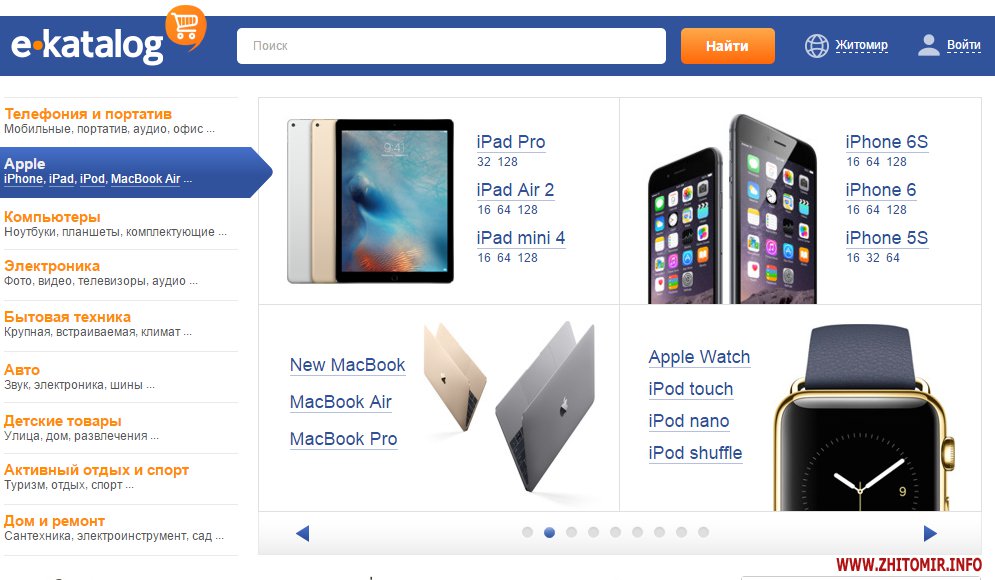Click the iPad Pro product image
The width and height of the screenshot is (995, 580).
(x=371, y=201)
